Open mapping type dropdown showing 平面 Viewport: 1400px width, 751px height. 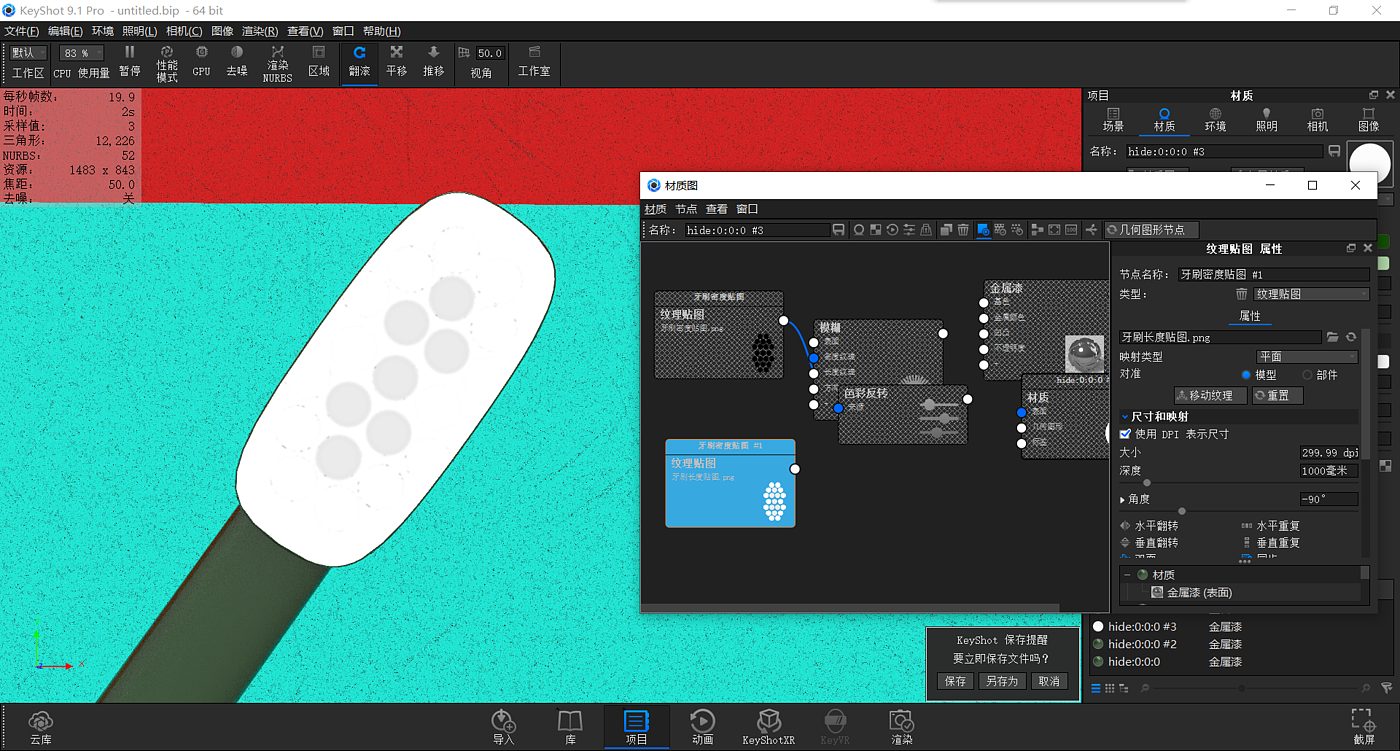click(x=1307, y=357)
